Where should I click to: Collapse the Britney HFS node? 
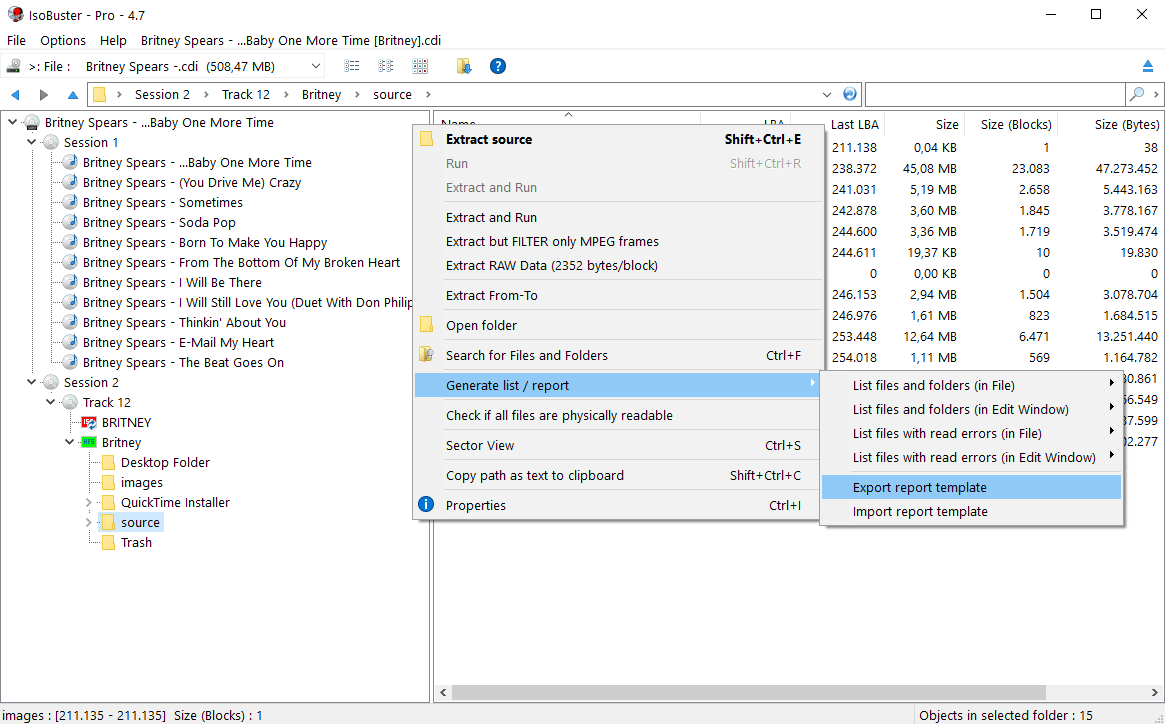click(x=70, y=442)
